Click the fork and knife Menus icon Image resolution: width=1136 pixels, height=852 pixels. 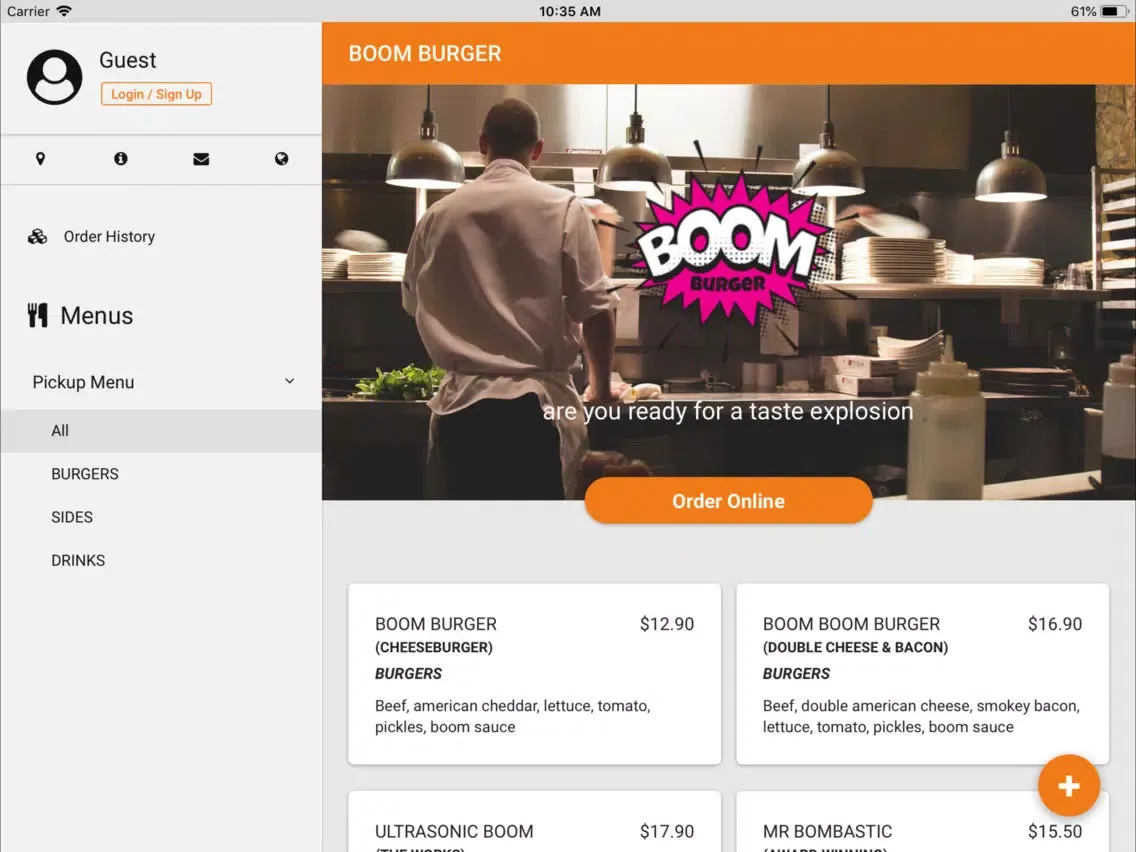point(38,315)
